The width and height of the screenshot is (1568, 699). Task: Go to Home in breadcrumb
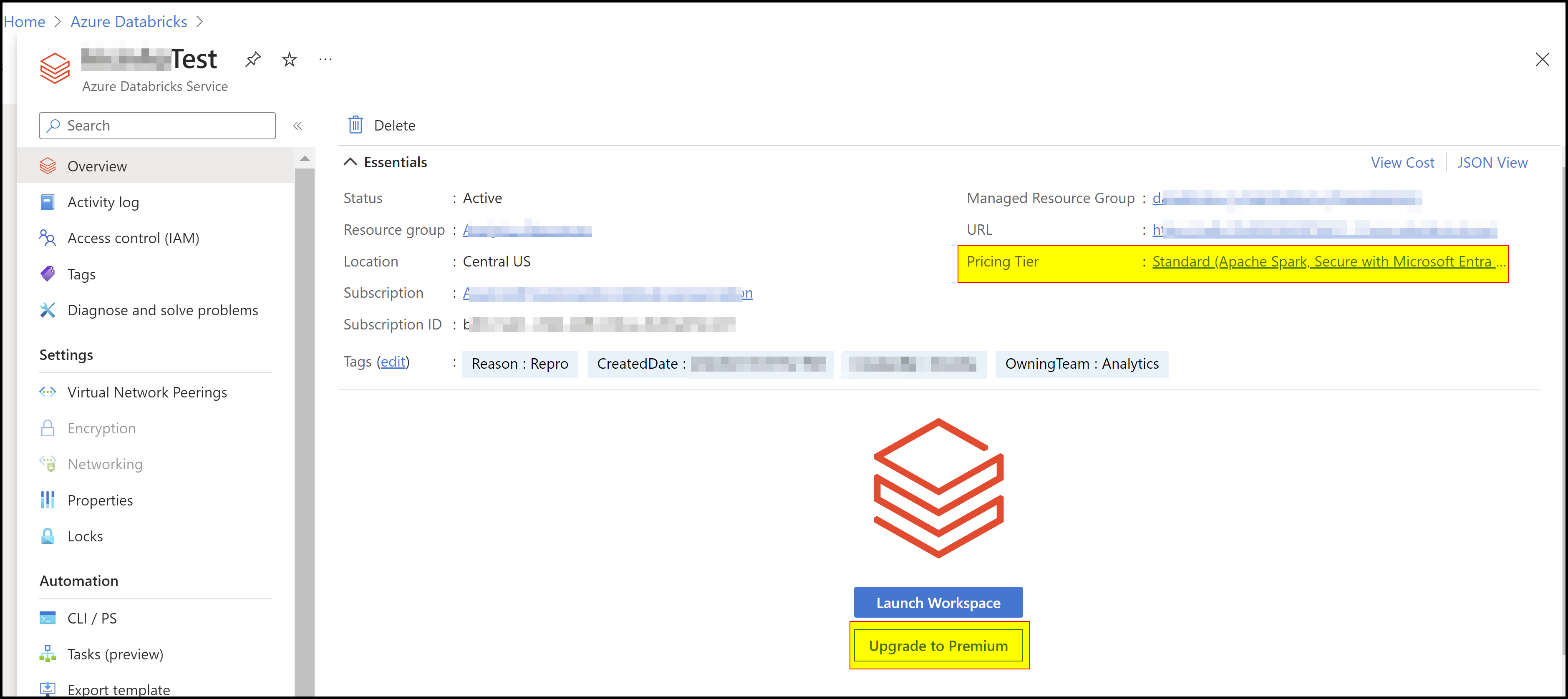pos(24,21)
